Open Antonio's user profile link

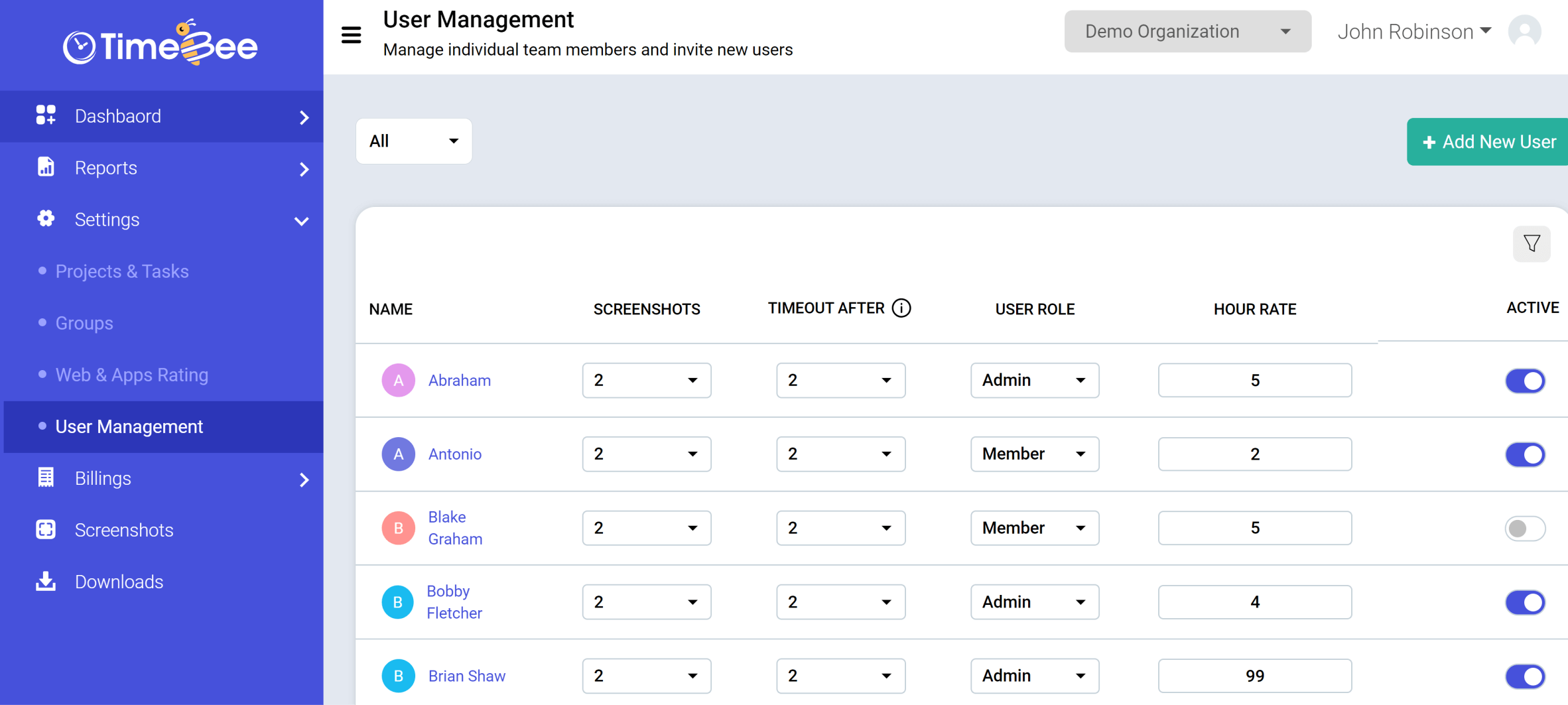point(455,454)
